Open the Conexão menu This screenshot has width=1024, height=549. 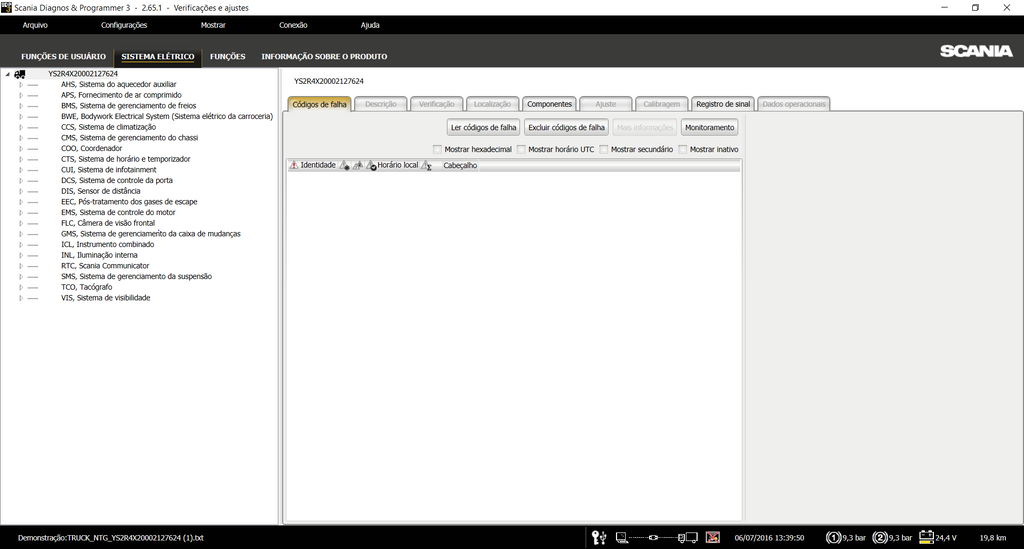(x=293, y=25)
